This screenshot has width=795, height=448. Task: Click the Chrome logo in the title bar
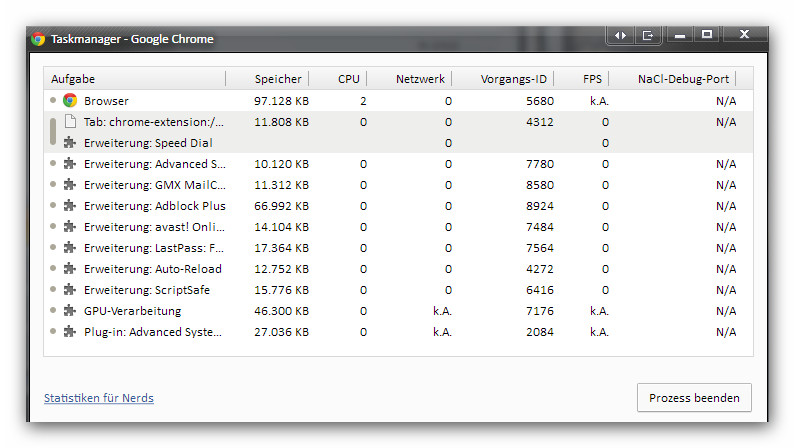[38, 39]
